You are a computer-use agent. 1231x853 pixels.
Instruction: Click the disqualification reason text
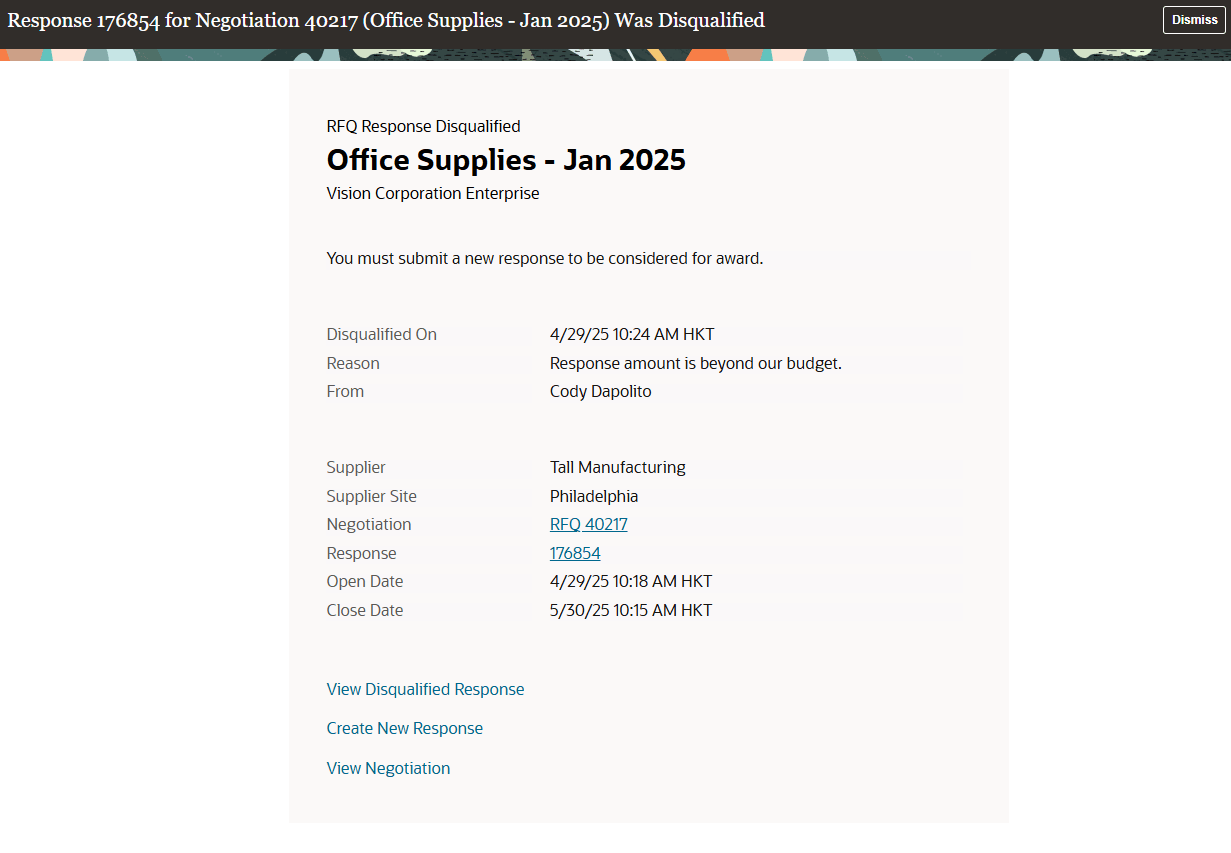696,363
